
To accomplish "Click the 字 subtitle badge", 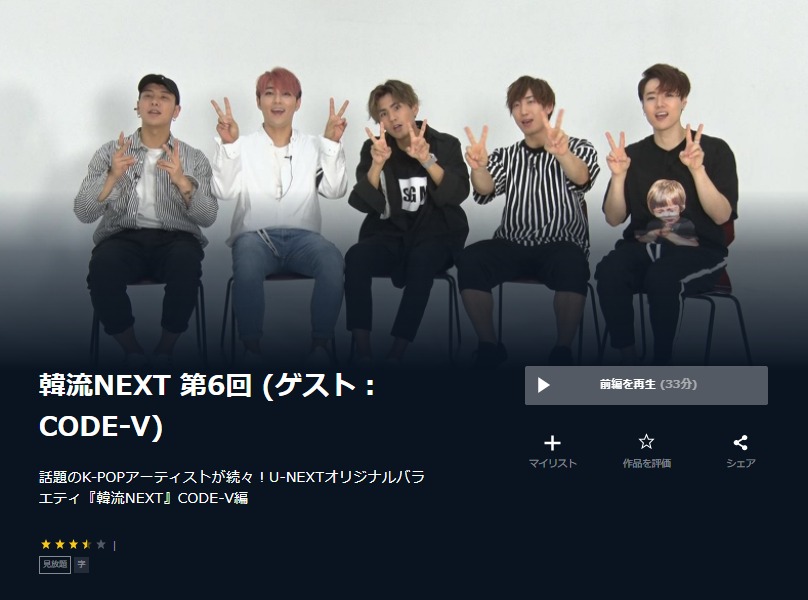I will 81,564.
